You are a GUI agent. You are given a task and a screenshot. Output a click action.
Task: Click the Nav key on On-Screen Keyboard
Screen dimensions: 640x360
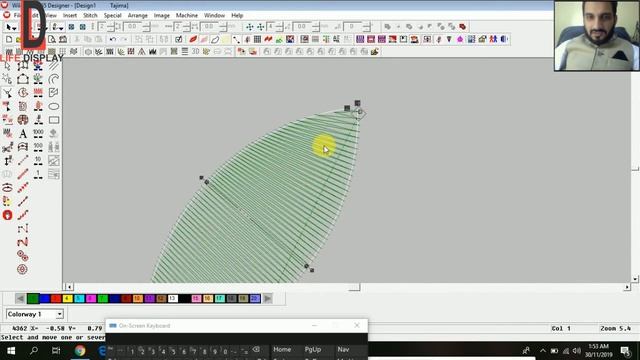click(x=343, y=349)
